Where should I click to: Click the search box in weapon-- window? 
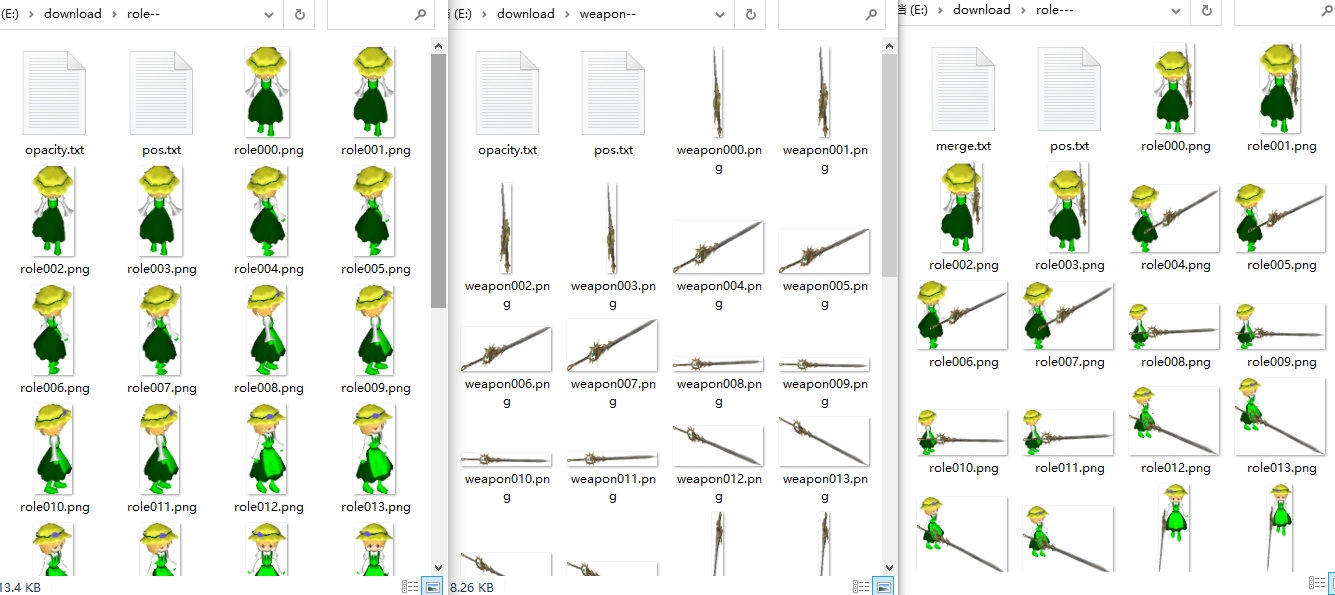click(820, 15)
